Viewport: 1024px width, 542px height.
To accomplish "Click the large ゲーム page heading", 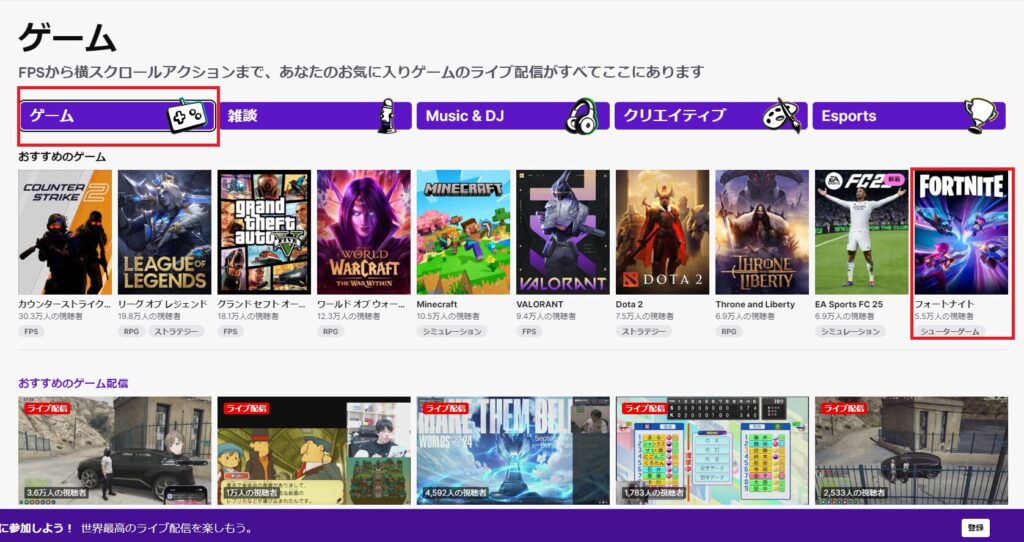I will [x=67, y=37].
